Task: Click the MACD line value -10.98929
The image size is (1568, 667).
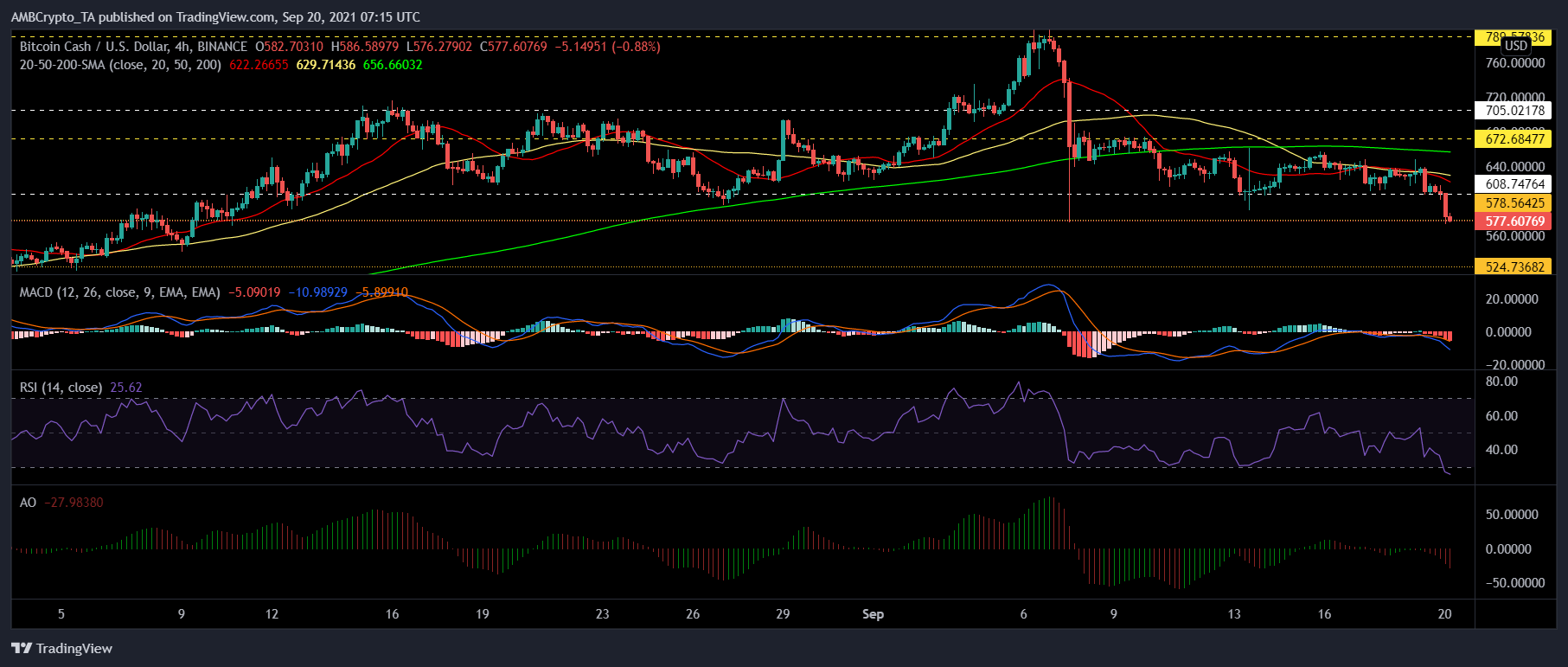Action: click(317, 292)
